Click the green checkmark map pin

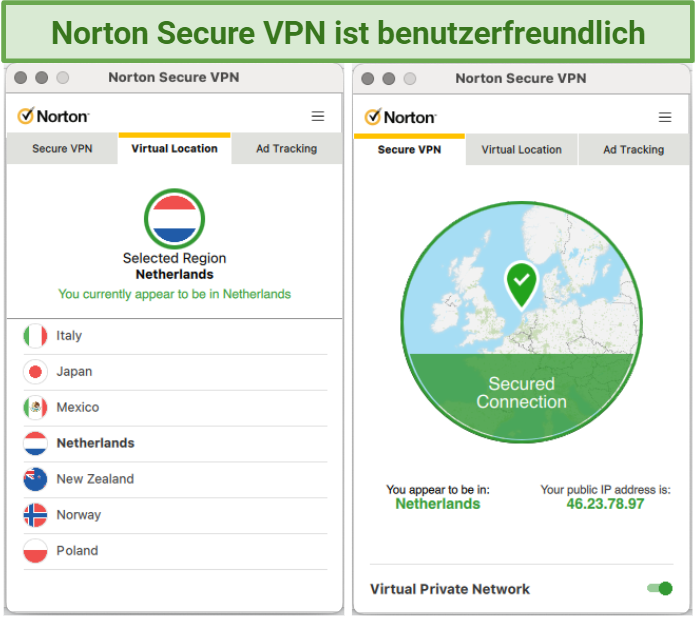tap(521, 285)
